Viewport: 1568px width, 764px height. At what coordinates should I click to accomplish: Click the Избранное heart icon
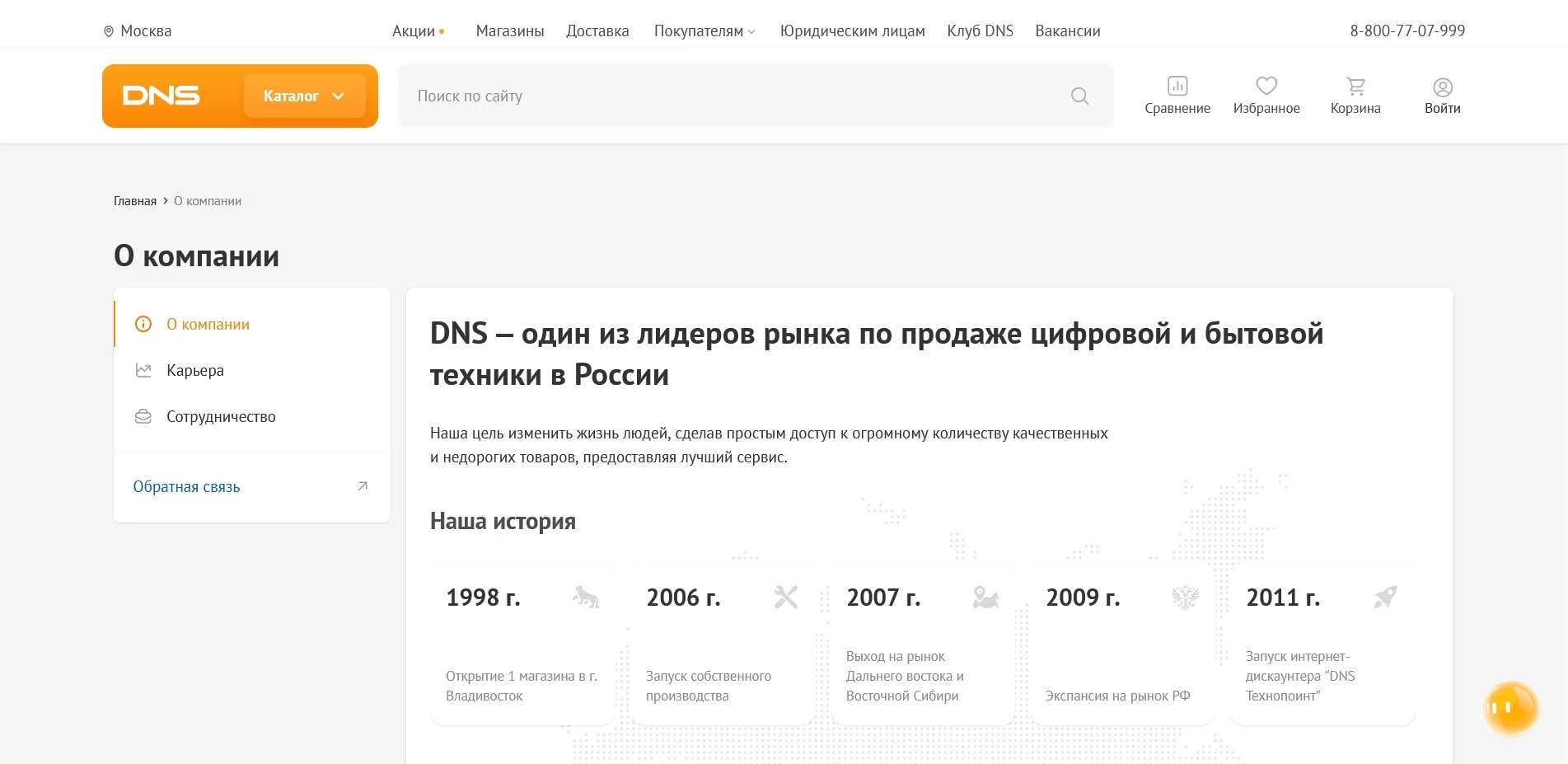(1266, 85)
